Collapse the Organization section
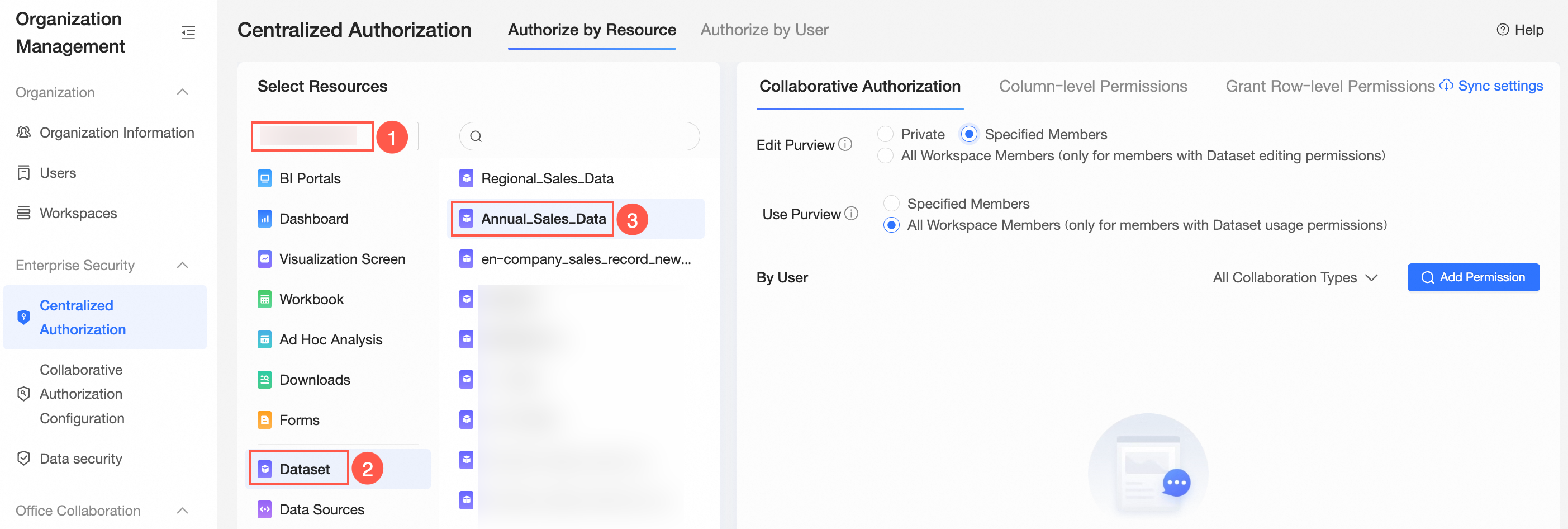The image size is (1568, 529). coord(183,93)
